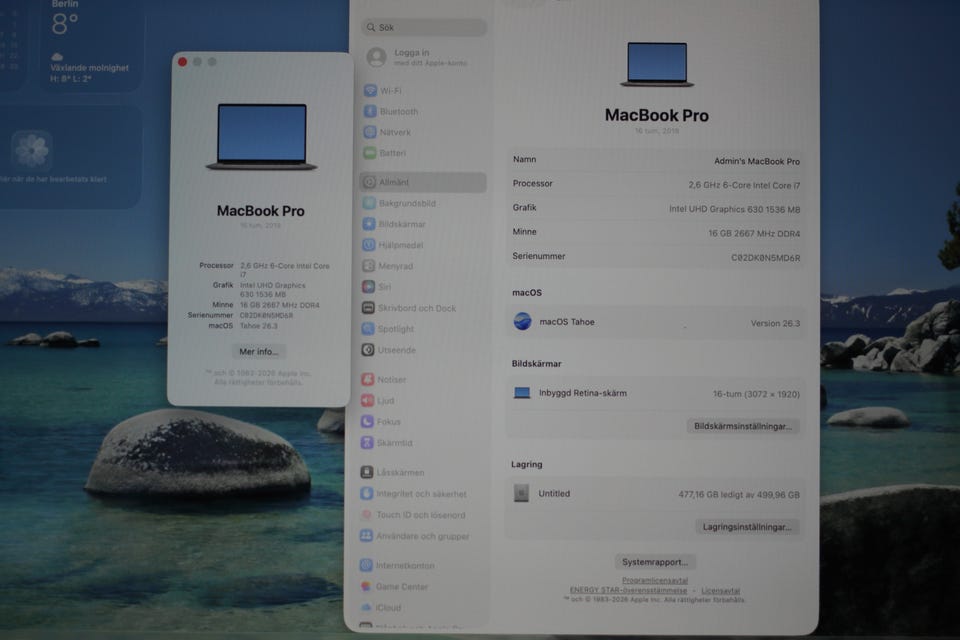Image resolution: width=960 pixels, height=640 pixels.
Task: Select the Allmänt gear icon
Action: [x=369, y=182]
